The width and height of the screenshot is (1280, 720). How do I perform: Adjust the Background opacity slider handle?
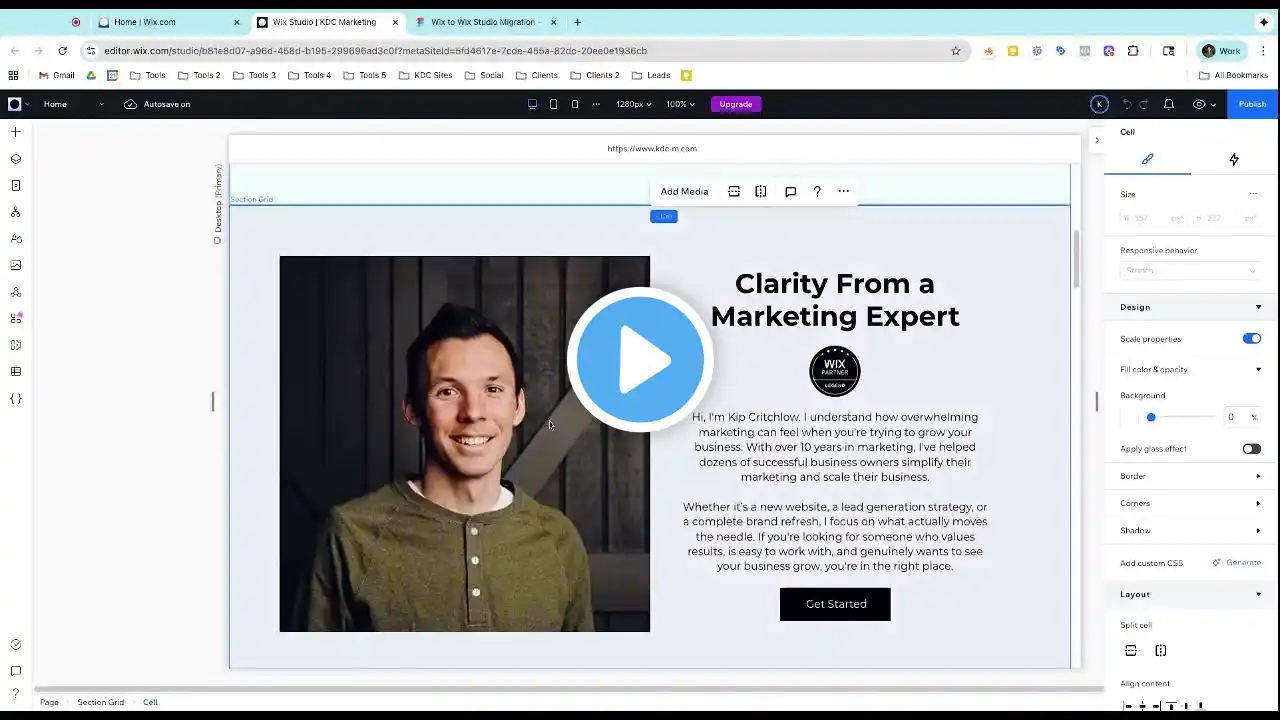click(1151, 417)
